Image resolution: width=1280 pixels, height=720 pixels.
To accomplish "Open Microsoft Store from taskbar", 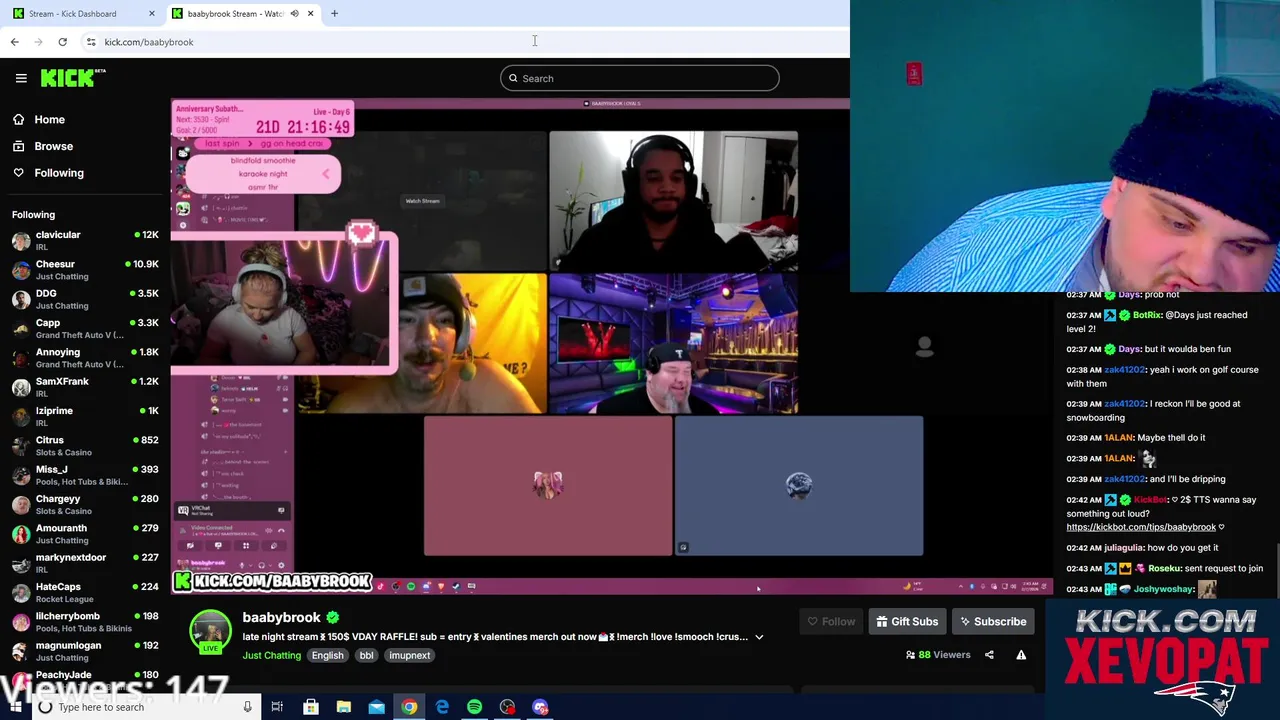I will tap(311, 707).
